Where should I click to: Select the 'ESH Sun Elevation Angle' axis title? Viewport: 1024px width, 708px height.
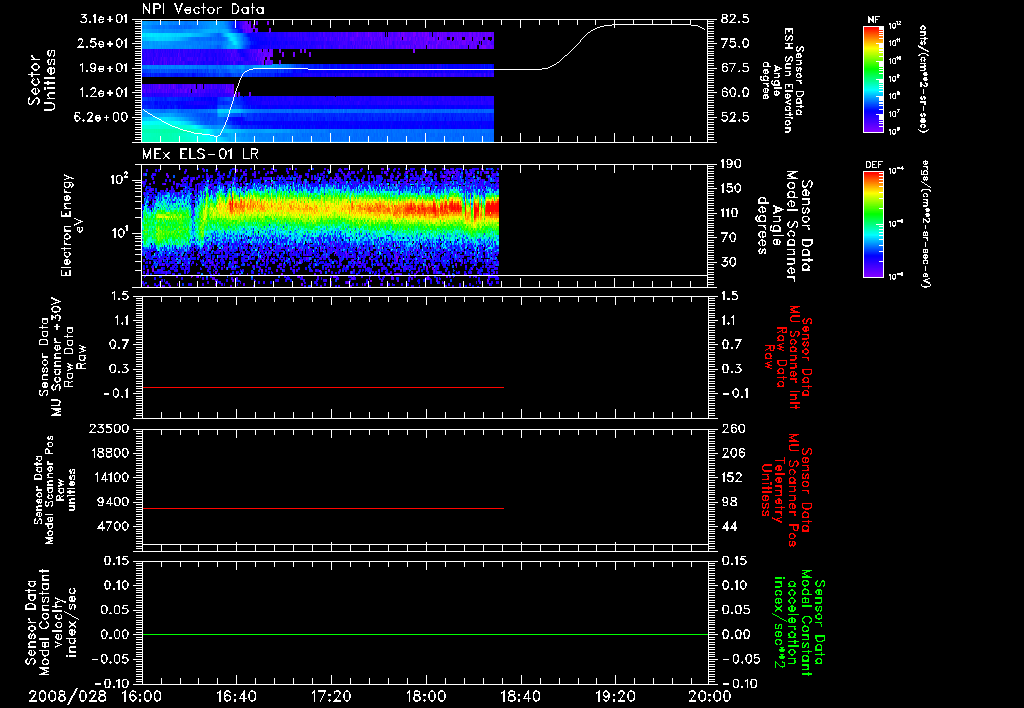pyautogui.click(x=782, y=80)
